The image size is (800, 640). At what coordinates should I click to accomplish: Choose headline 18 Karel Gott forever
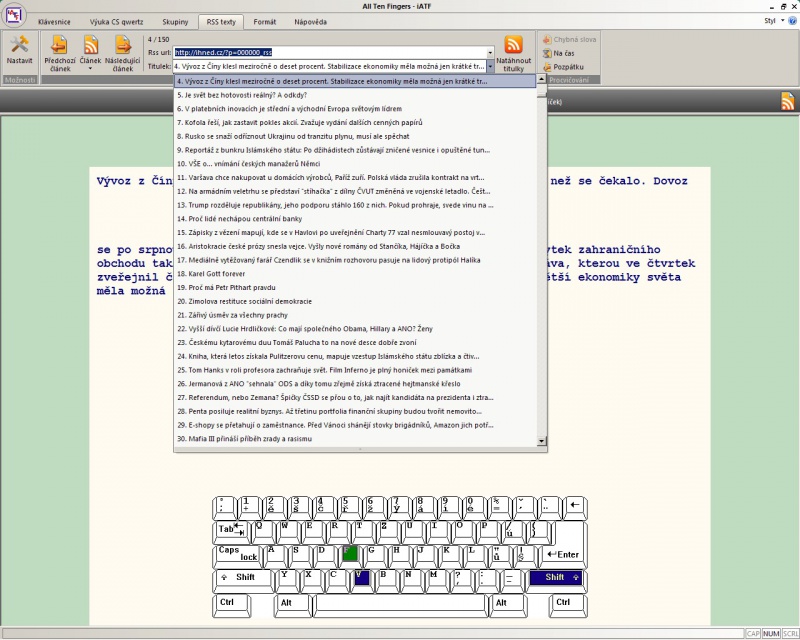point(210,273)
